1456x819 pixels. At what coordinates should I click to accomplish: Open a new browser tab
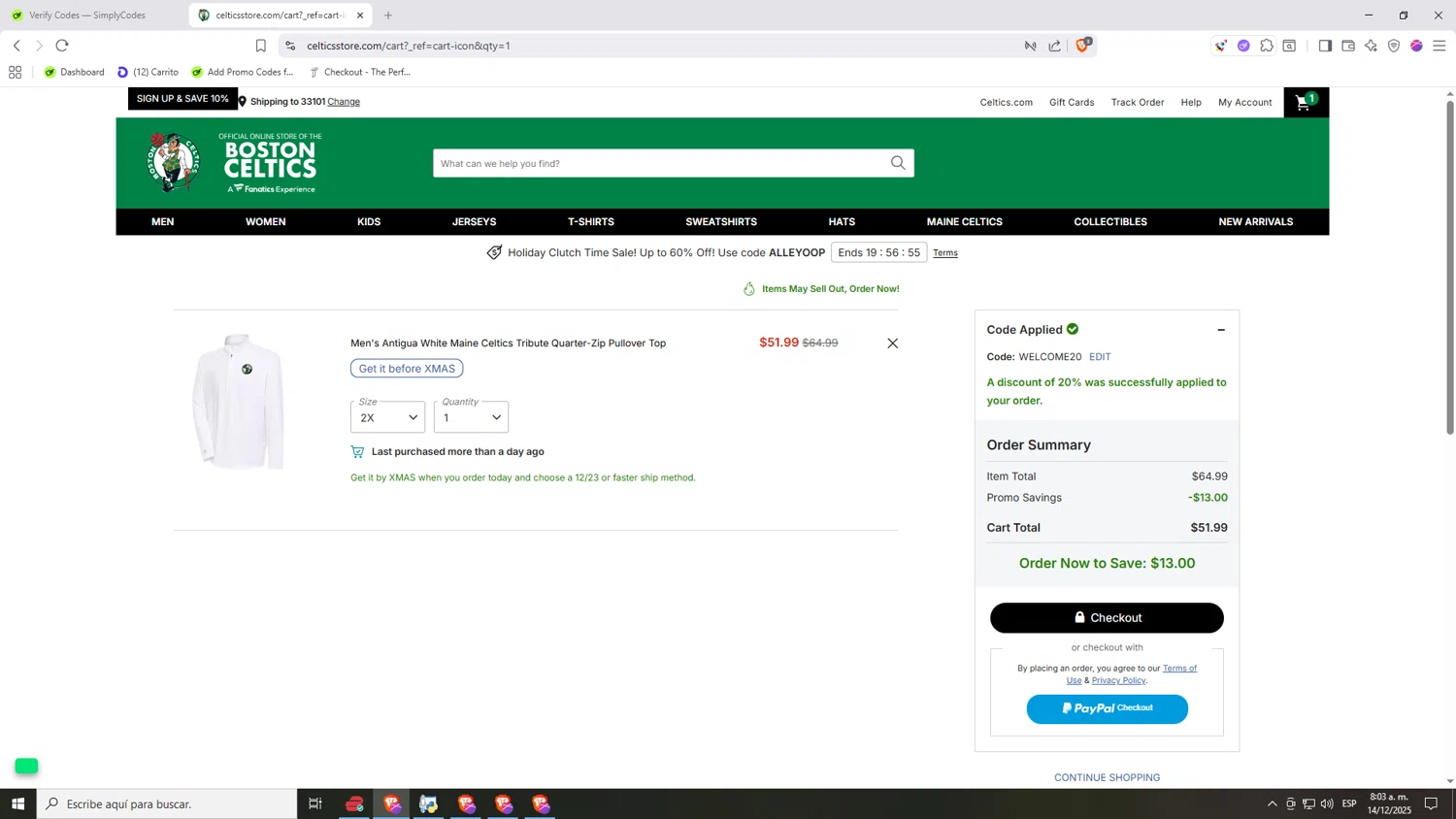[388, 16]
